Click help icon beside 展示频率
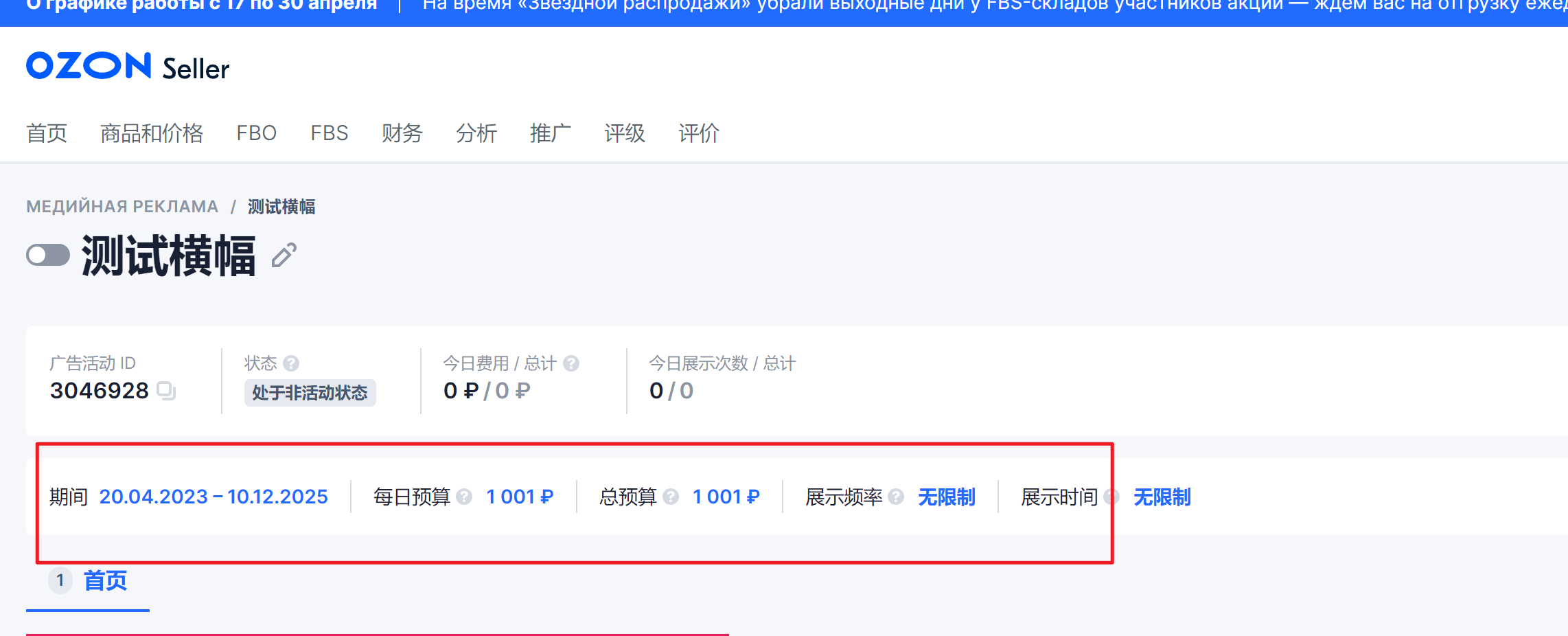The height and width of the screenshot is (636, 1568). [x=896, y=497]
